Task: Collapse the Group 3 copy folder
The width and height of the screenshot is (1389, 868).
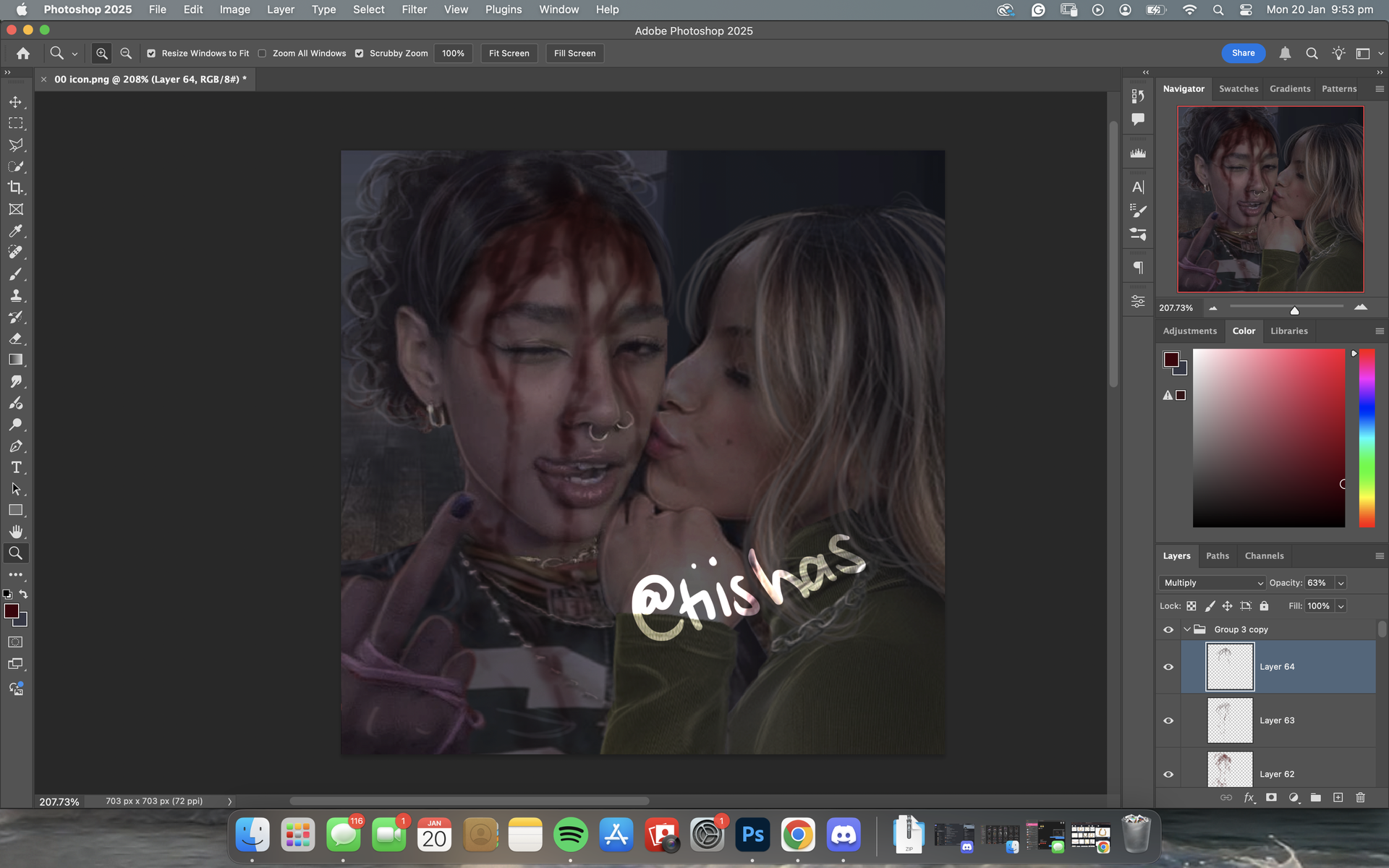Action: pos(1187,629)
